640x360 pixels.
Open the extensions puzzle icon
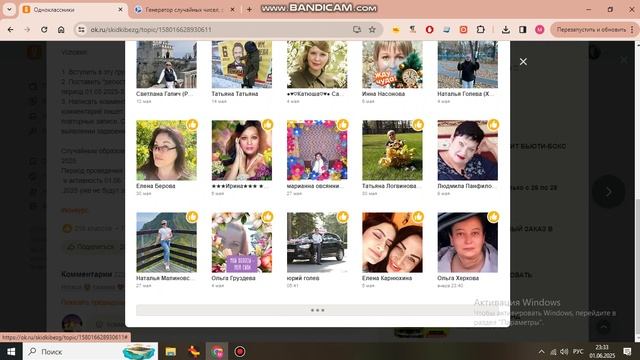pos(480,29)
